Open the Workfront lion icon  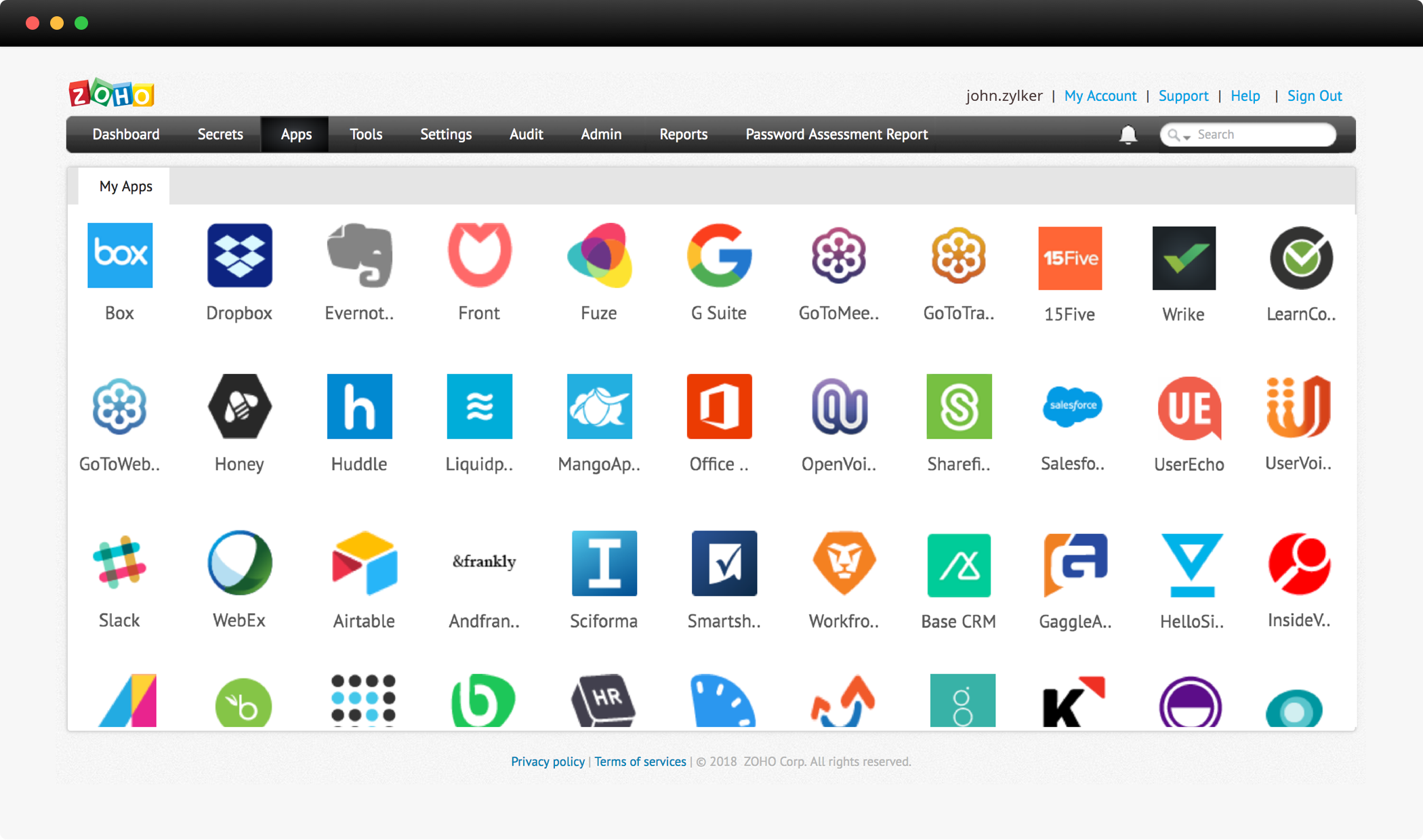pos(844,564)
